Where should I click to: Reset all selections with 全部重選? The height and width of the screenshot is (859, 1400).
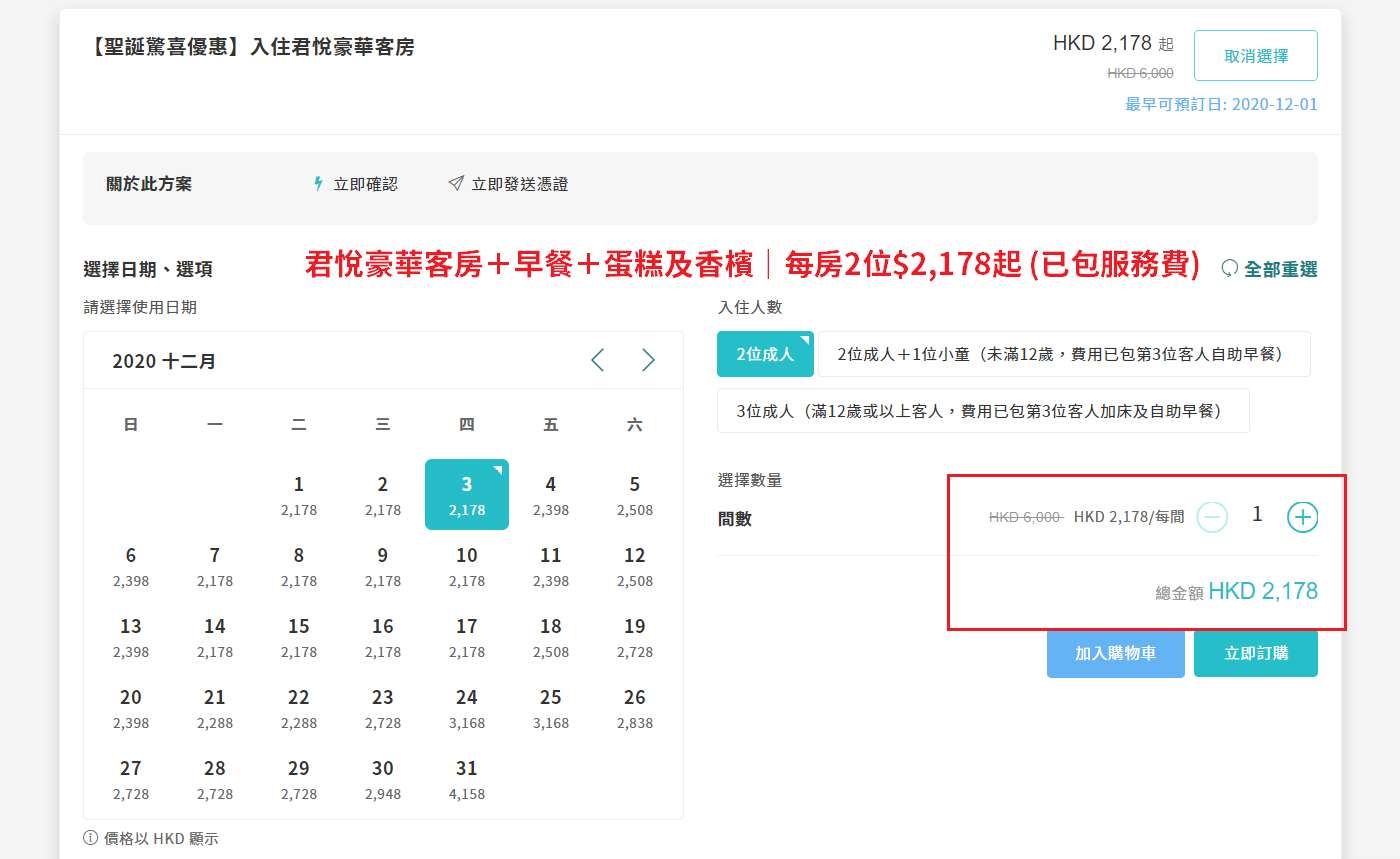(1270, 269)
